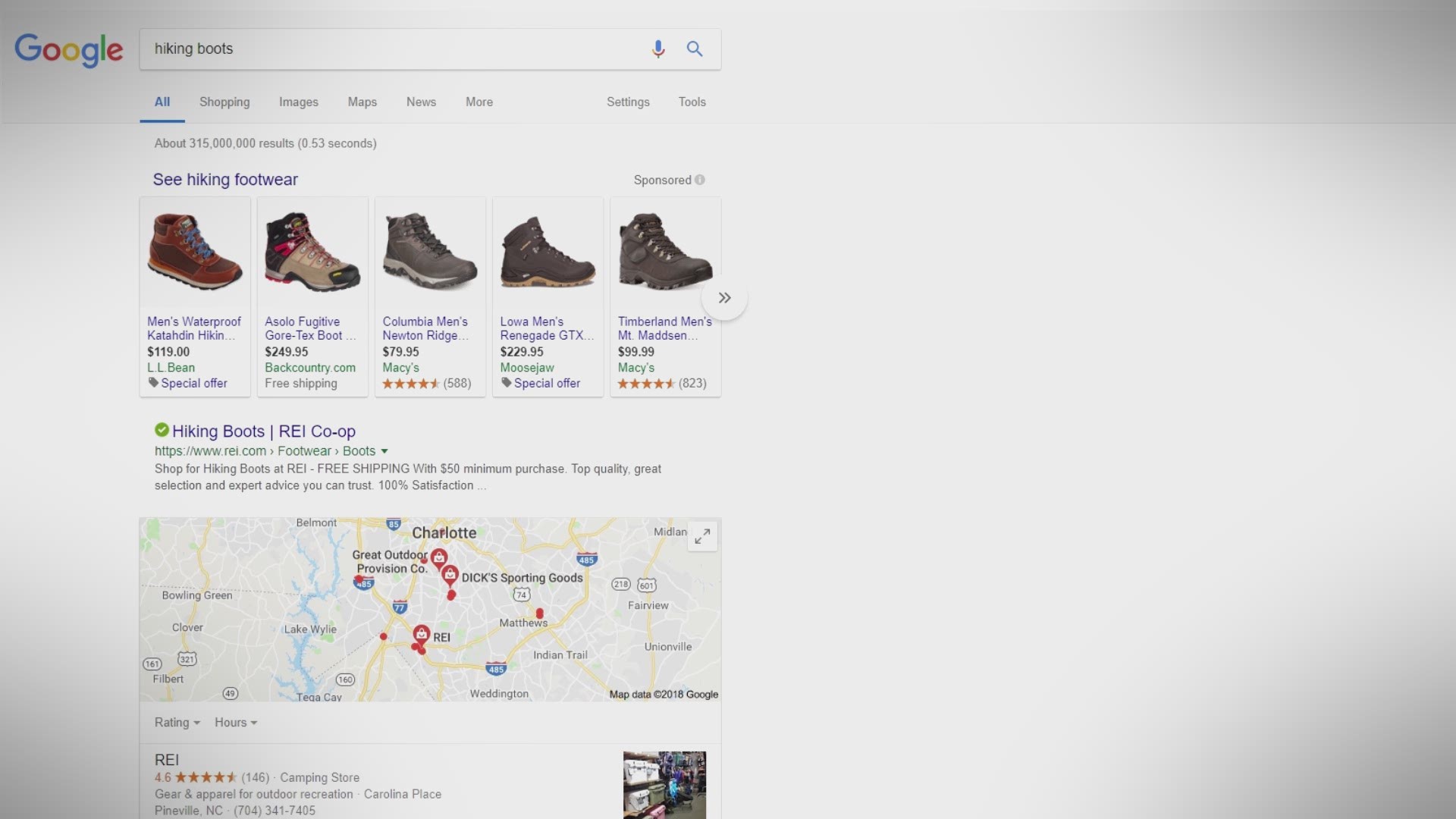This screenshot has height=819, width=1456.
Task: Open search Tools options
Action: tap(692, 102)
